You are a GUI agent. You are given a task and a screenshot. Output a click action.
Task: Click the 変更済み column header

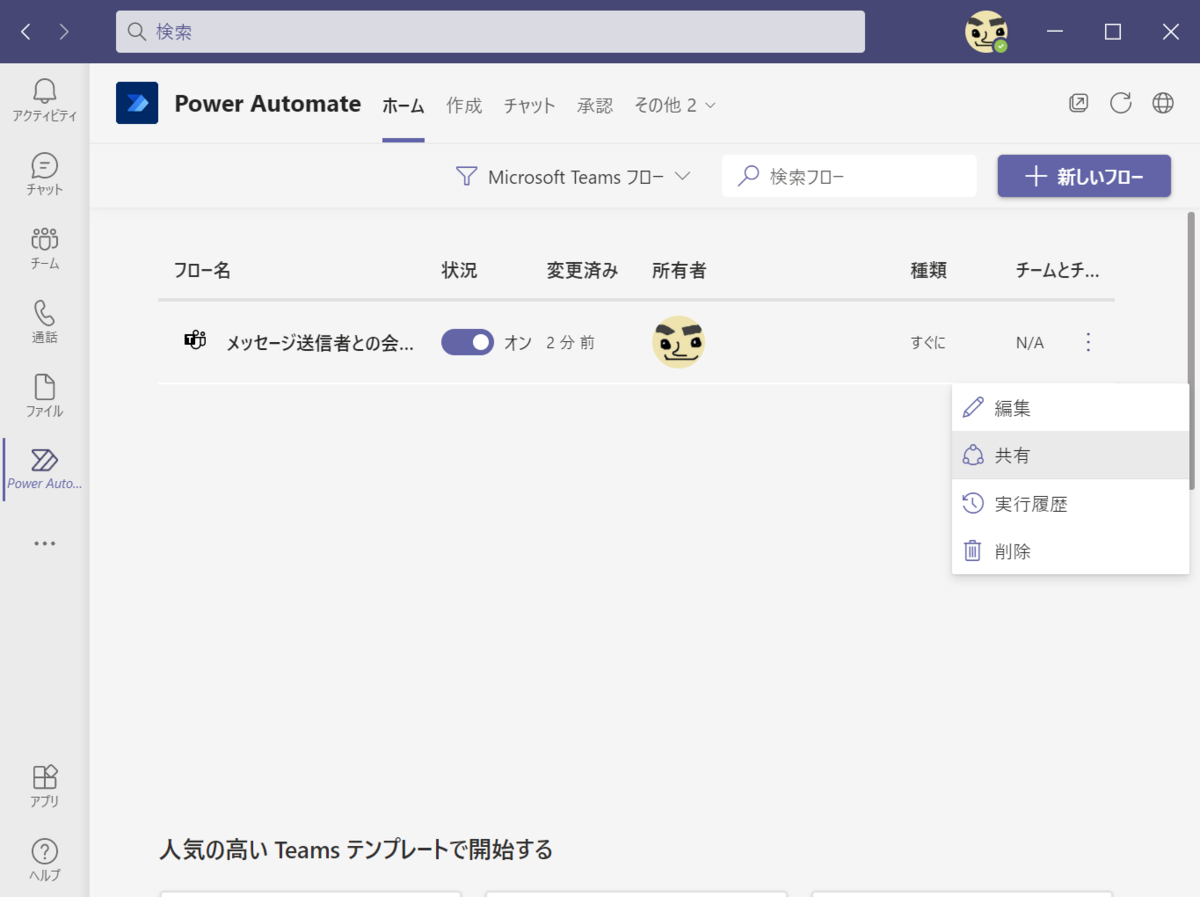(x=583, y=270)
